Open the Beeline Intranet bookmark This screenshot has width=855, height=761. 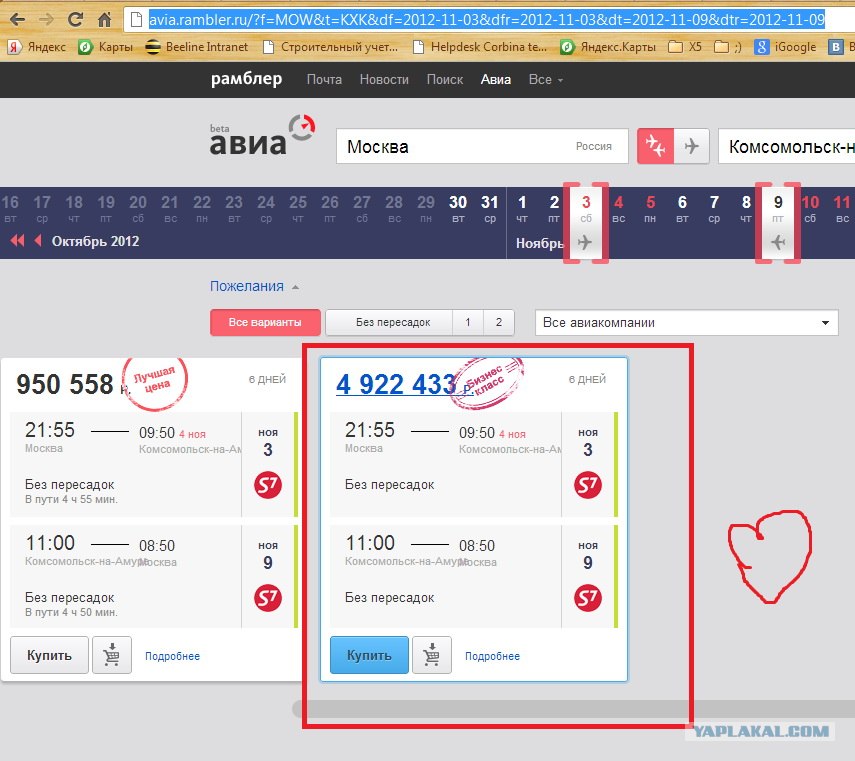tap(197, 47)
